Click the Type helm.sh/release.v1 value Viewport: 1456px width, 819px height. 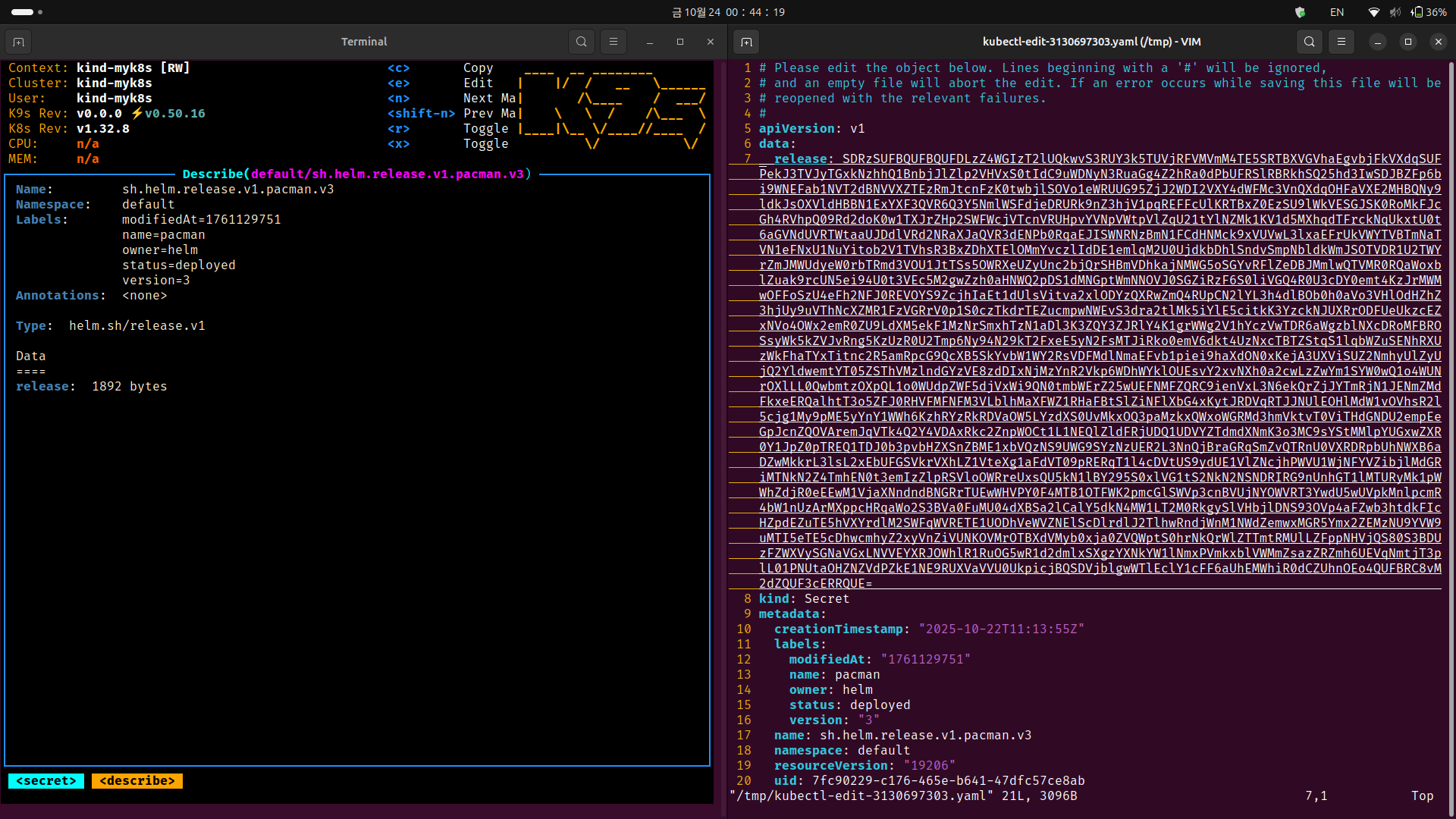[x=137, y=326]
